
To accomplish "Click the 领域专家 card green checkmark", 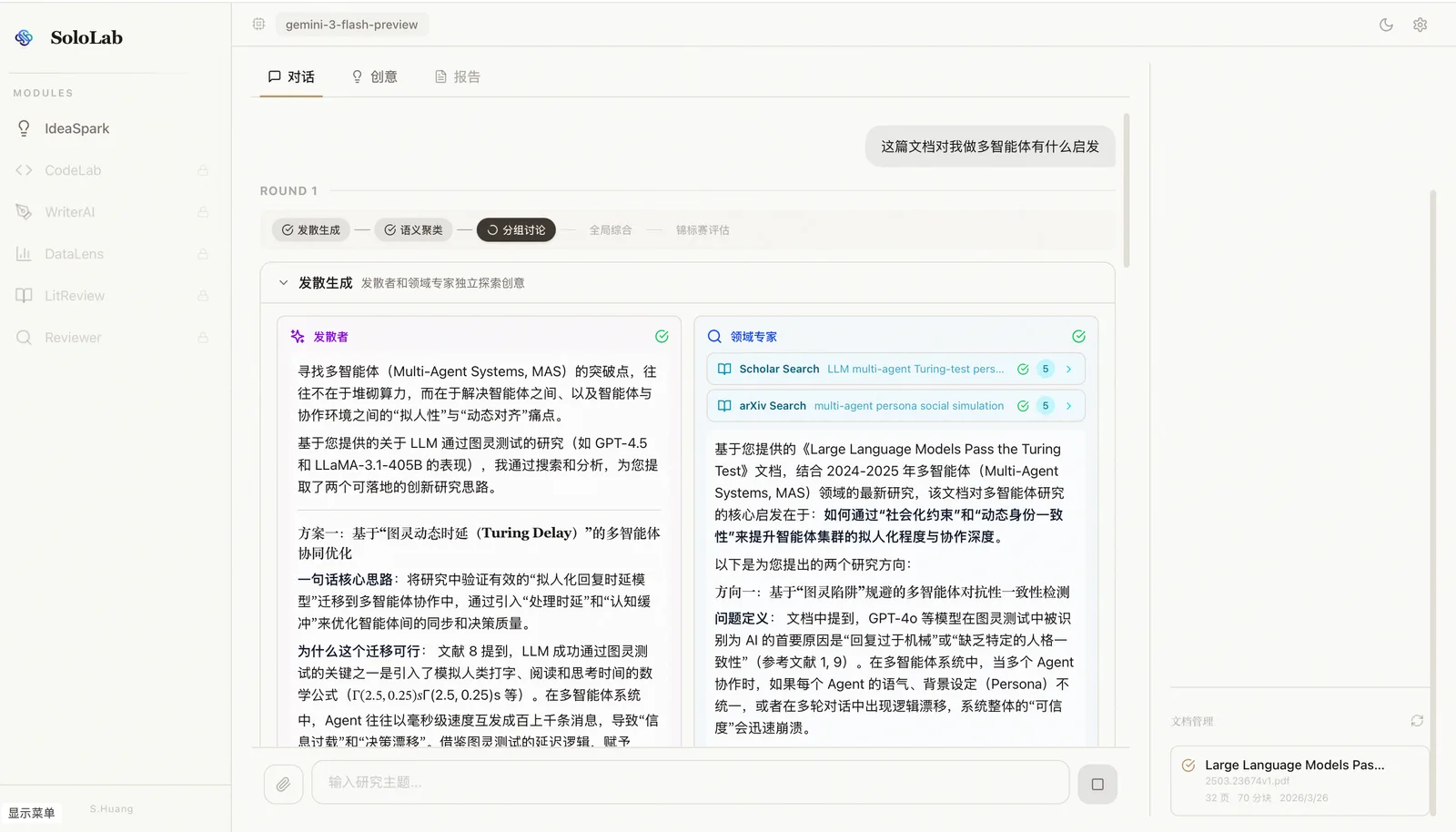I will pyautogui.click(x=1078, y=337).
